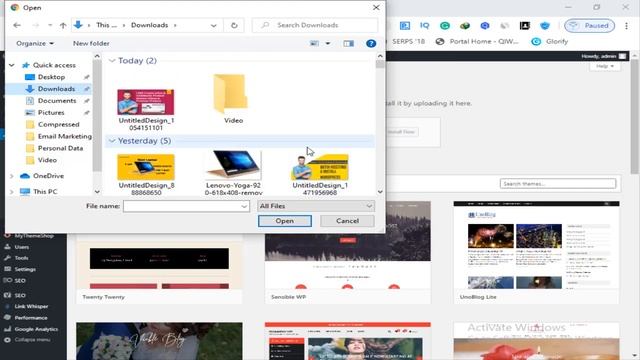The height and width of the screenshot is (360, 640).
Task: Open the Organize menu
Action: pos(35,43)
